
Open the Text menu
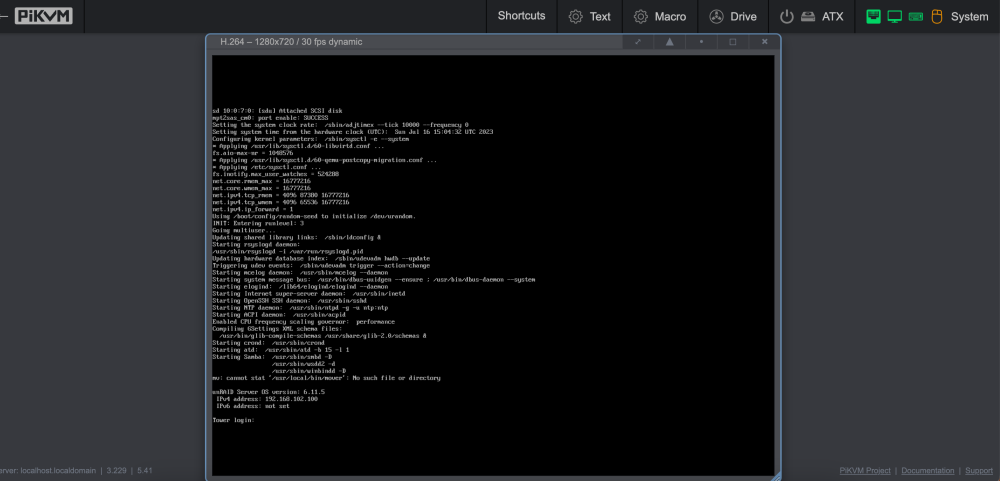coord(590,17)
